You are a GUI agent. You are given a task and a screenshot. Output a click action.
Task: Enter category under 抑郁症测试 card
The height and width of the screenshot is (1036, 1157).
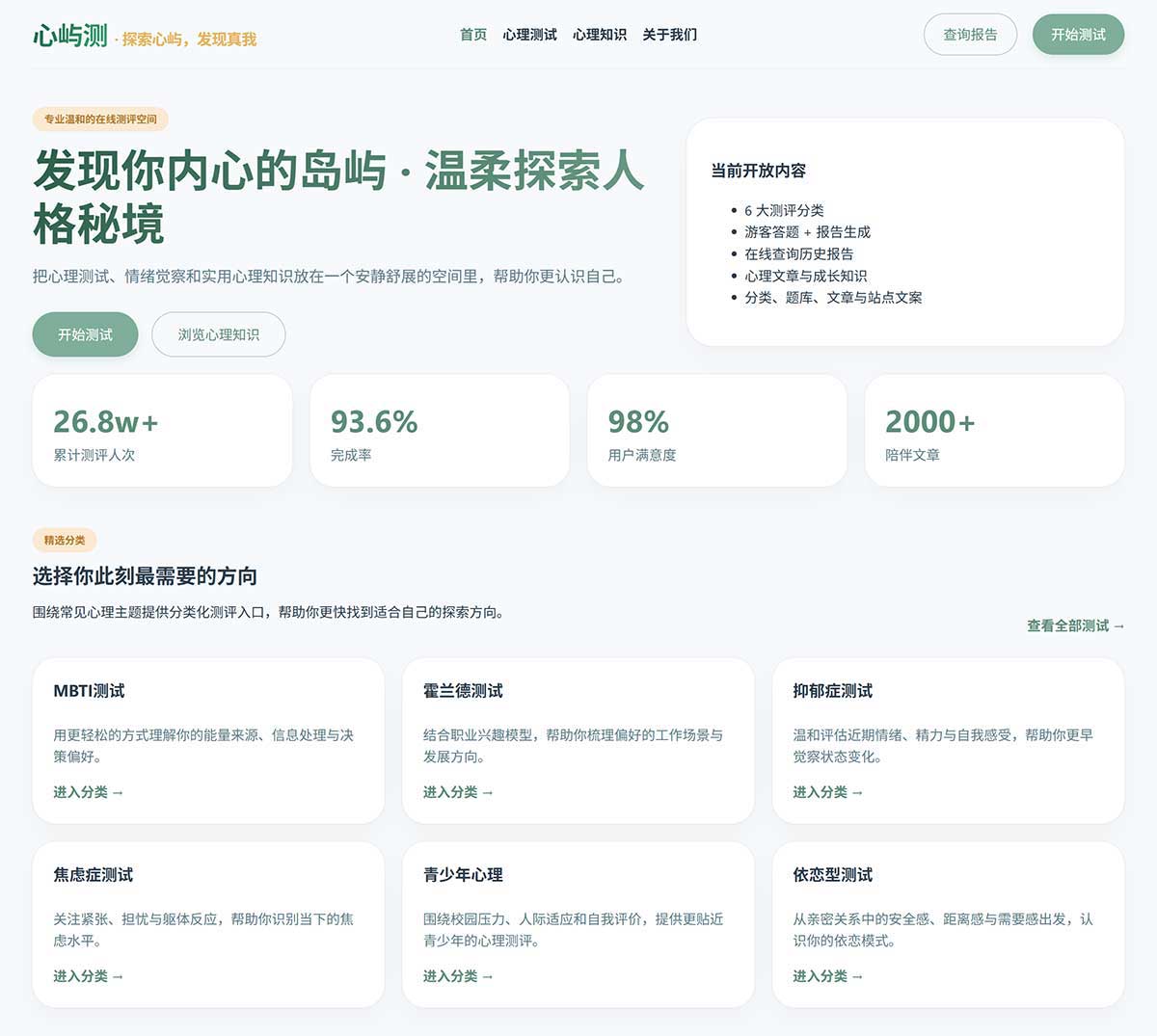[x=828, y=792]
